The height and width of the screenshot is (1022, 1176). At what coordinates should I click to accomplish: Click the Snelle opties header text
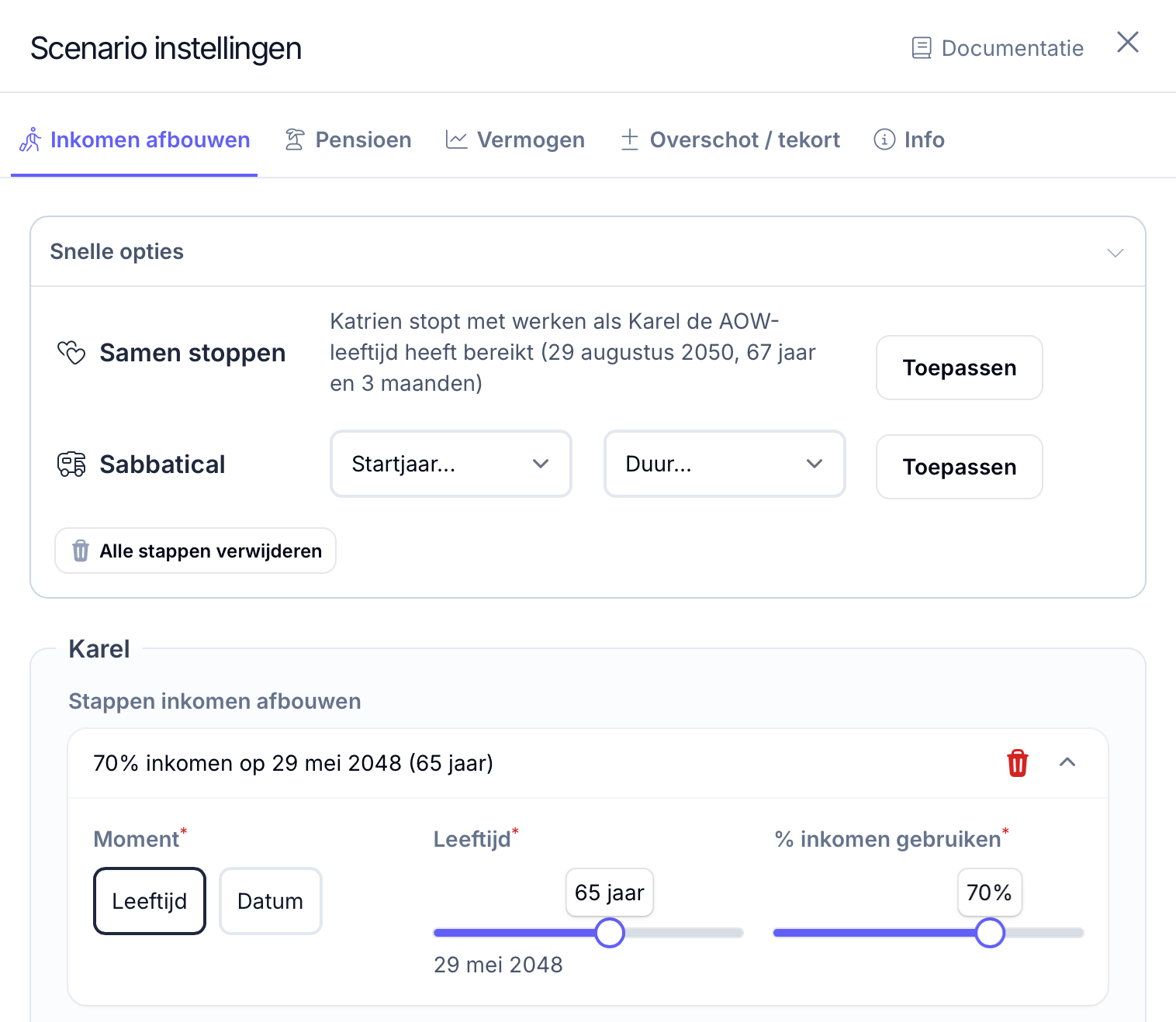(117, 251)
